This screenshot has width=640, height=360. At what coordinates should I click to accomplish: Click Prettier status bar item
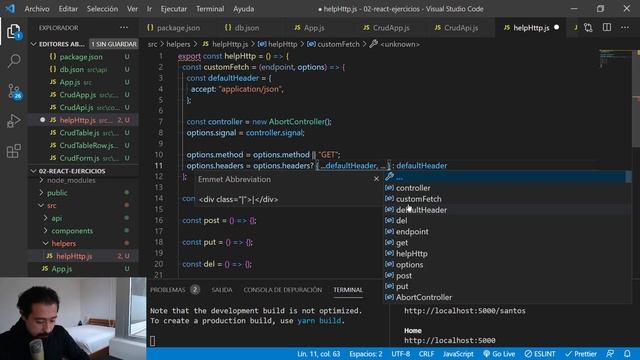(581, 353)
